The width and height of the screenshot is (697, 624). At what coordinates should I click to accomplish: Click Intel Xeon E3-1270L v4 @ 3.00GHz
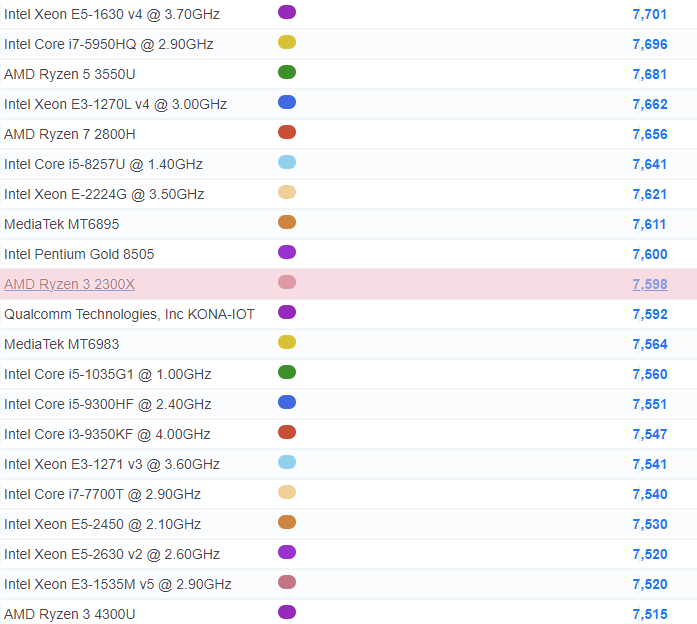[x=115, y=104]
